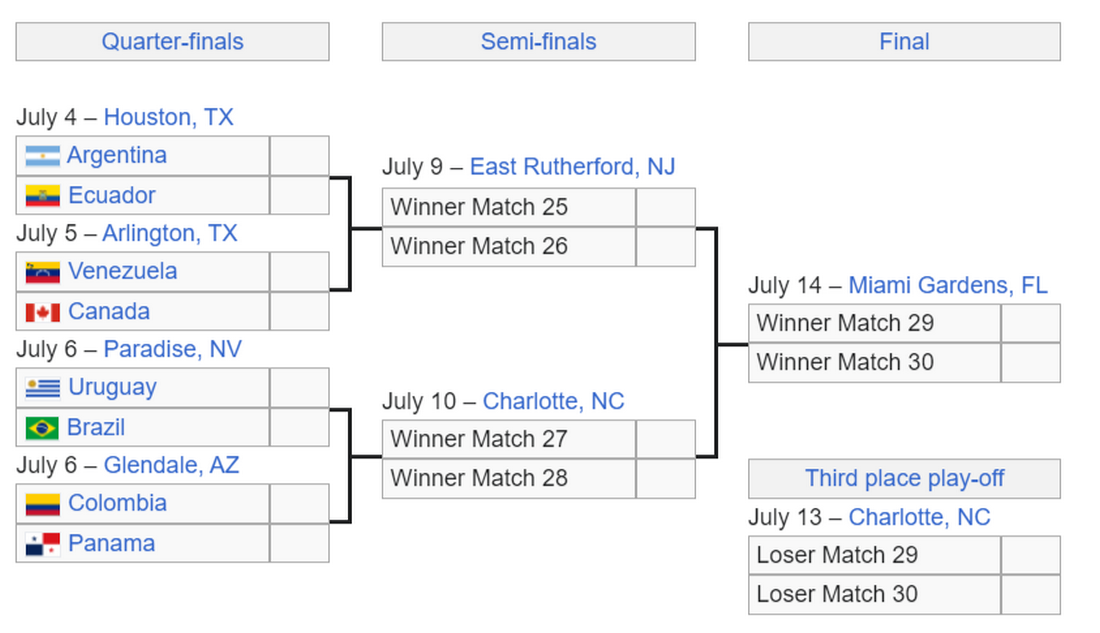Open the Semi-finals header link
The width and height of the screenshot is (1100, 633).
[538, 41]
